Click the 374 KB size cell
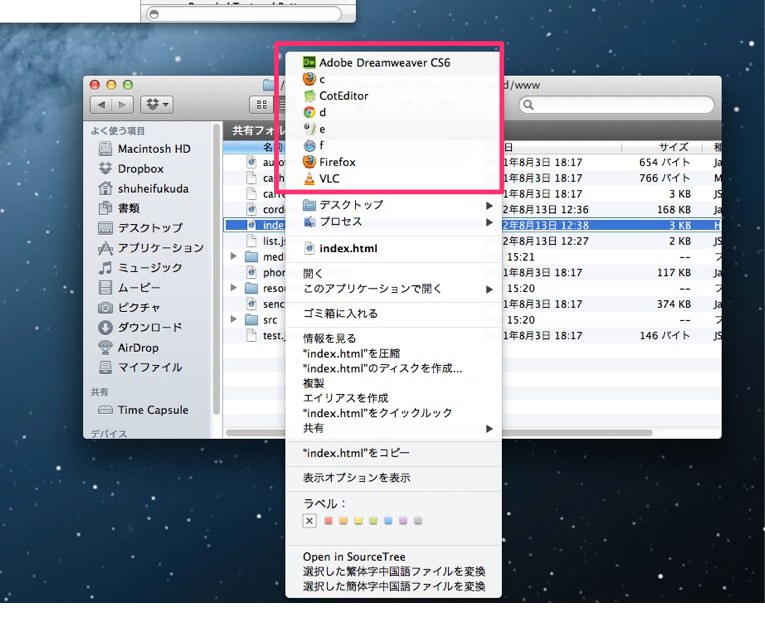Screen dimensions: 765x617 (674, 304)
